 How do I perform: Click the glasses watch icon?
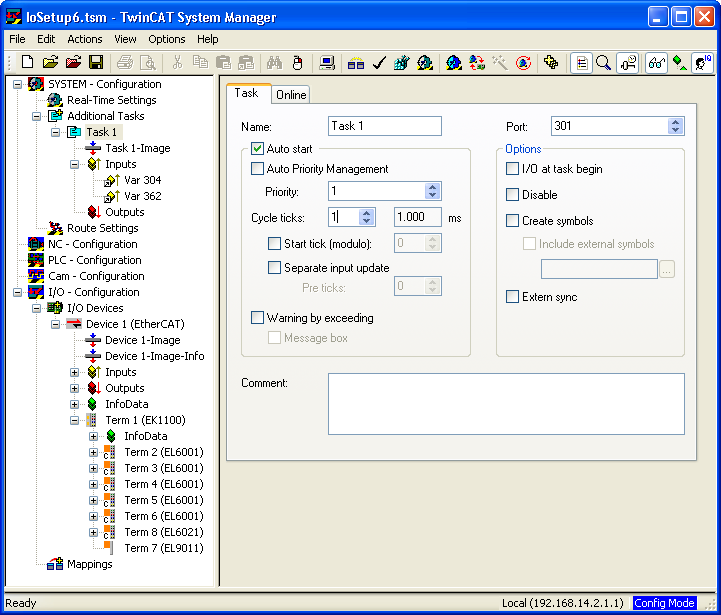pyautogui.click(x=657, y=63)
